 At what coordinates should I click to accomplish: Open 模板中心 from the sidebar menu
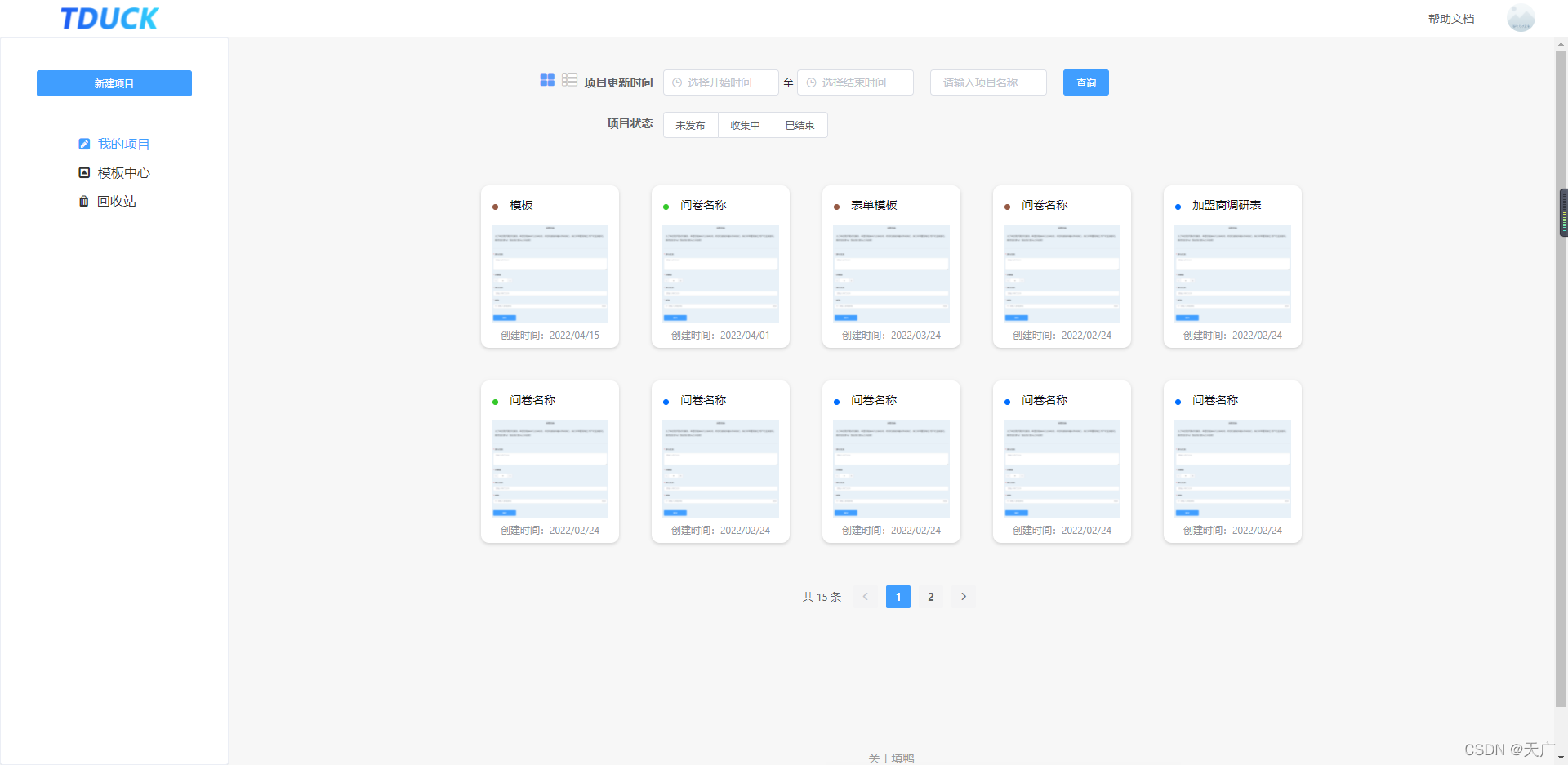pyautogui.click(x=123, y=173)
